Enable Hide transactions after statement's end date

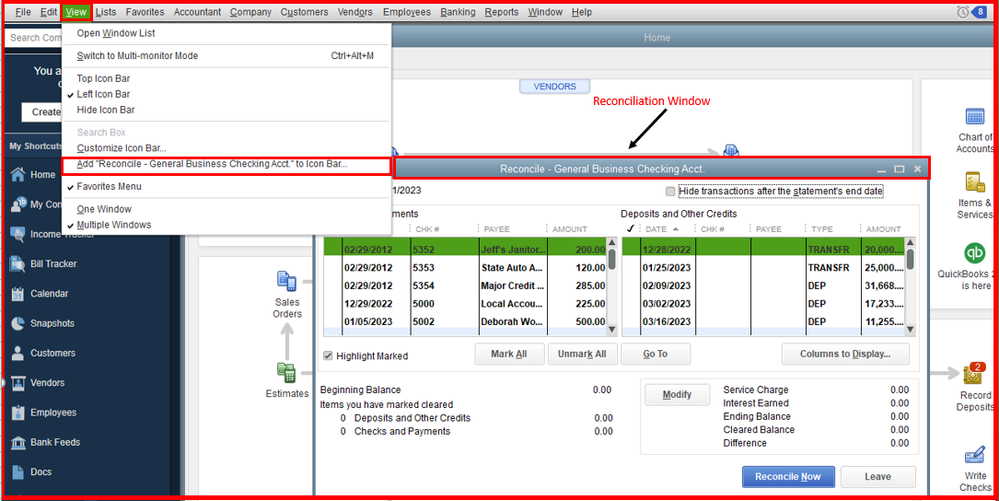[670, 191]
